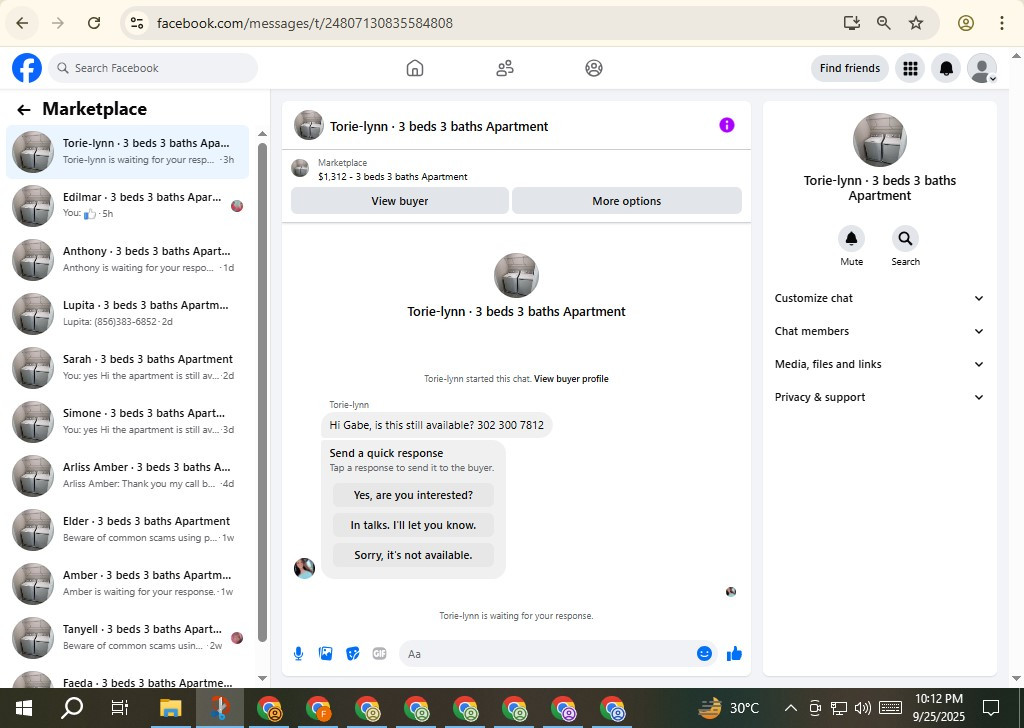
Task: Open File Explorer from taskbar
Action: click(x=170, y=708)
